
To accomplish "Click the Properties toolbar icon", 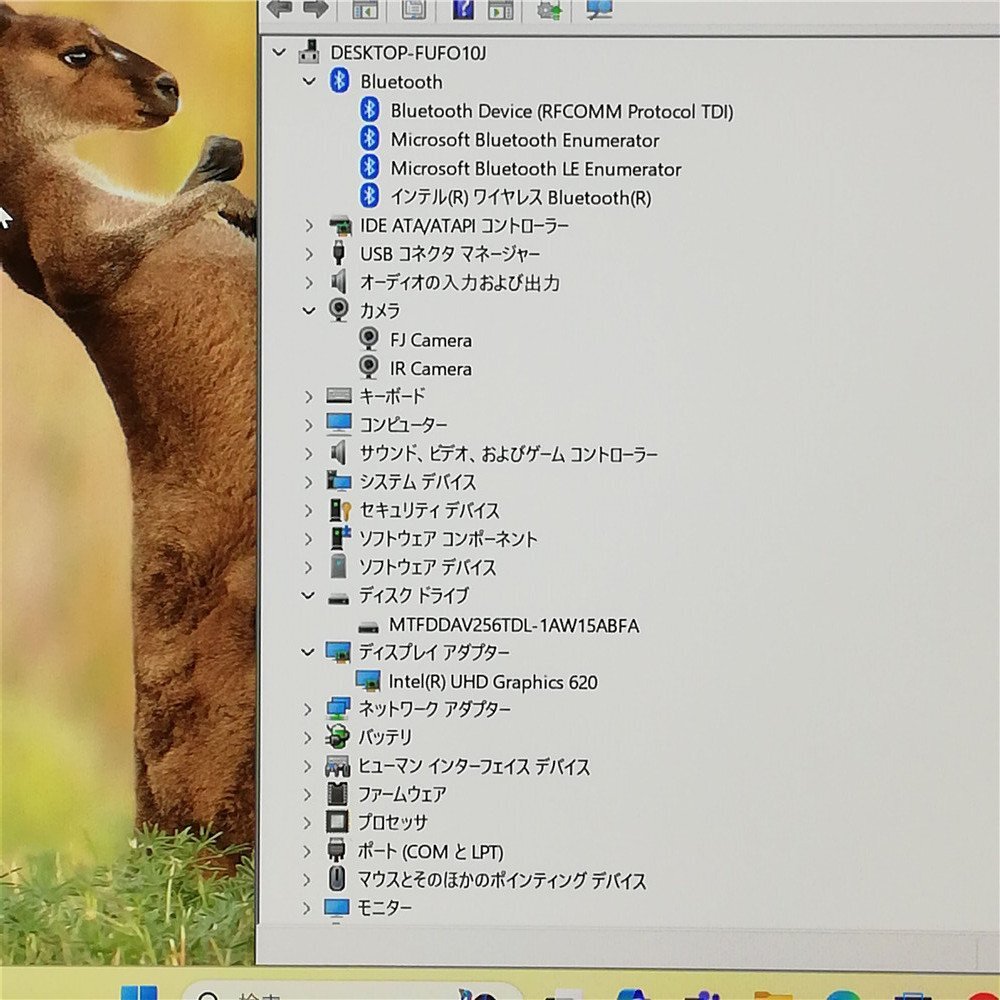I will [x=413, y=9].
